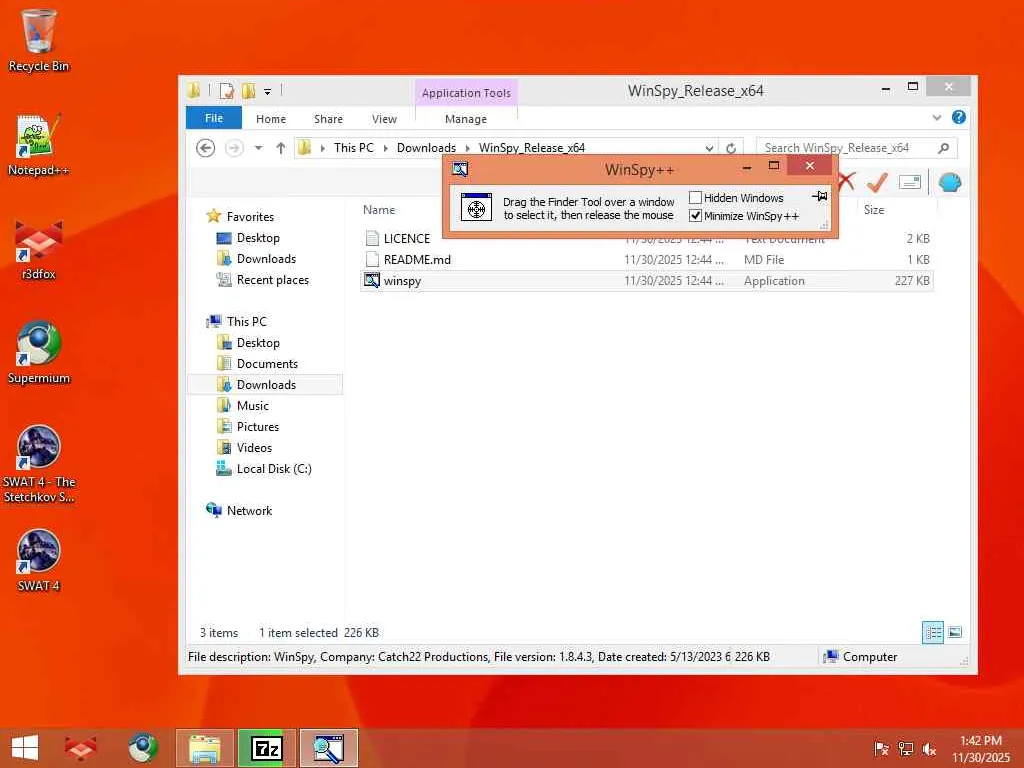The width and height of the screenshot is (1024, 768).
Task: Sort files by Size column
Action: [x=874, y=210]
